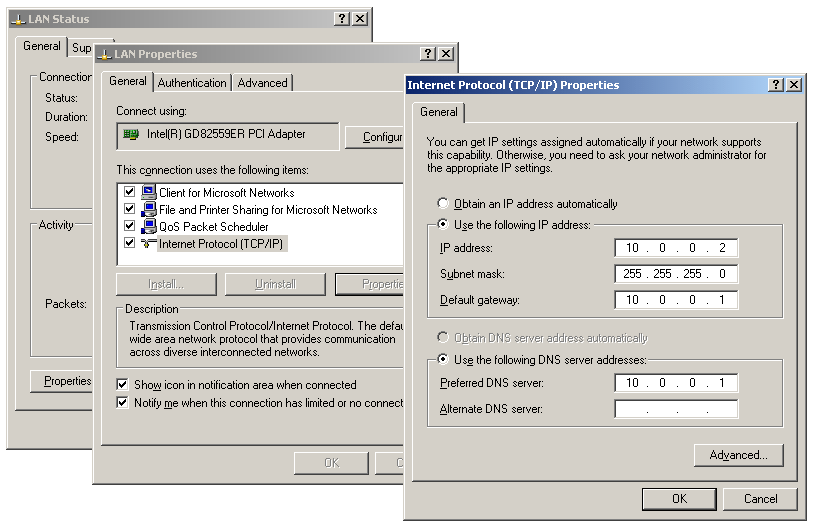Click the Internet Protocol (TCP/IP) item icon
This screenshot has width=813, height=530.
point(148,244)
